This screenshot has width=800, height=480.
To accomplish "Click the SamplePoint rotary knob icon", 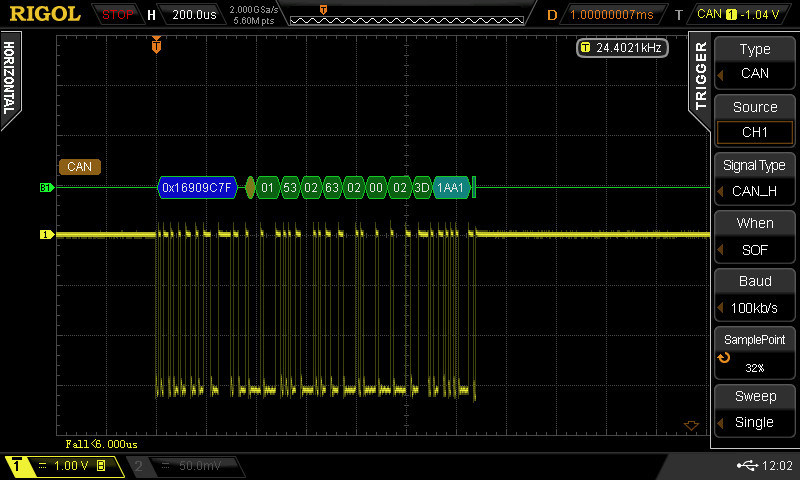I will (724, 357).
